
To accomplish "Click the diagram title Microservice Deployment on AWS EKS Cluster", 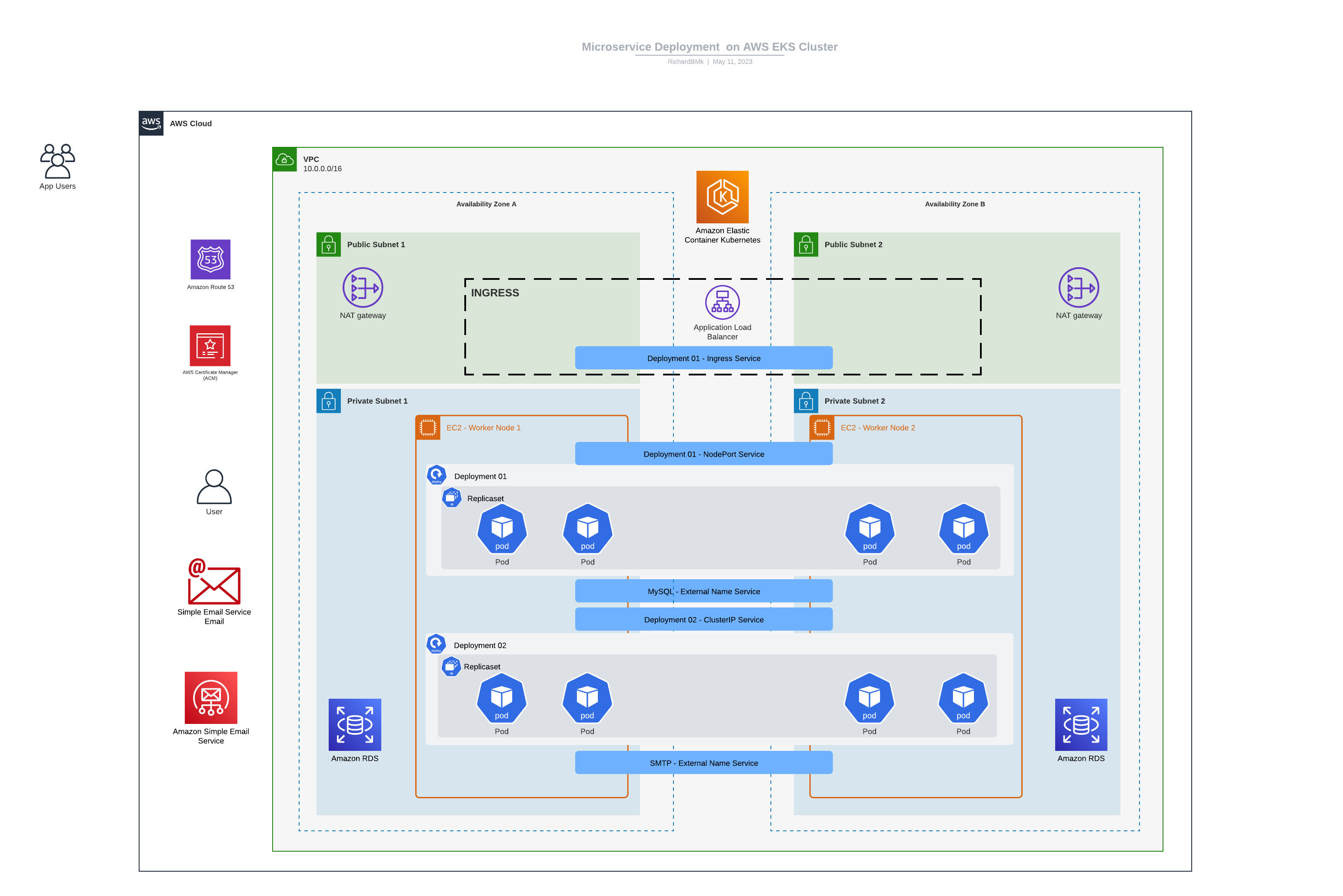I will (x=710, y=47).
